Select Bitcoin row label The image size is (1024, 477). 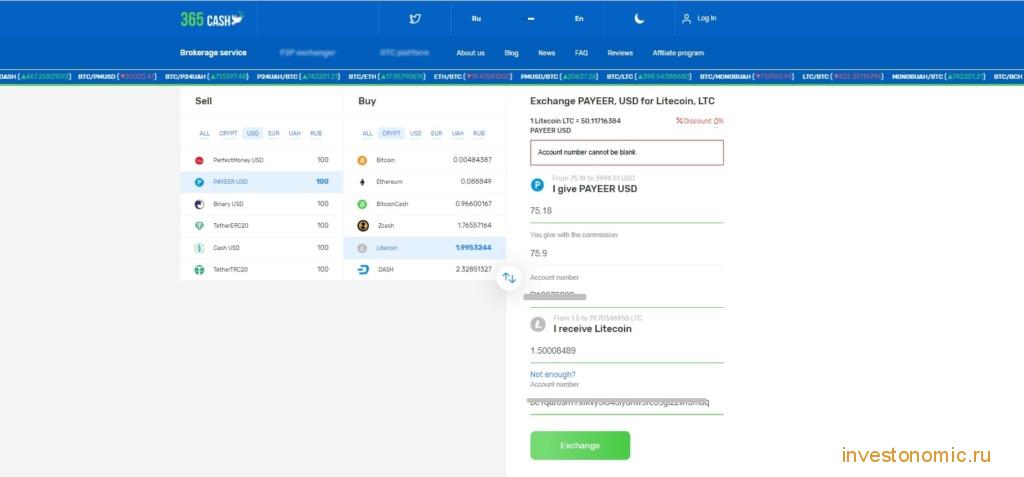(385, 160)
